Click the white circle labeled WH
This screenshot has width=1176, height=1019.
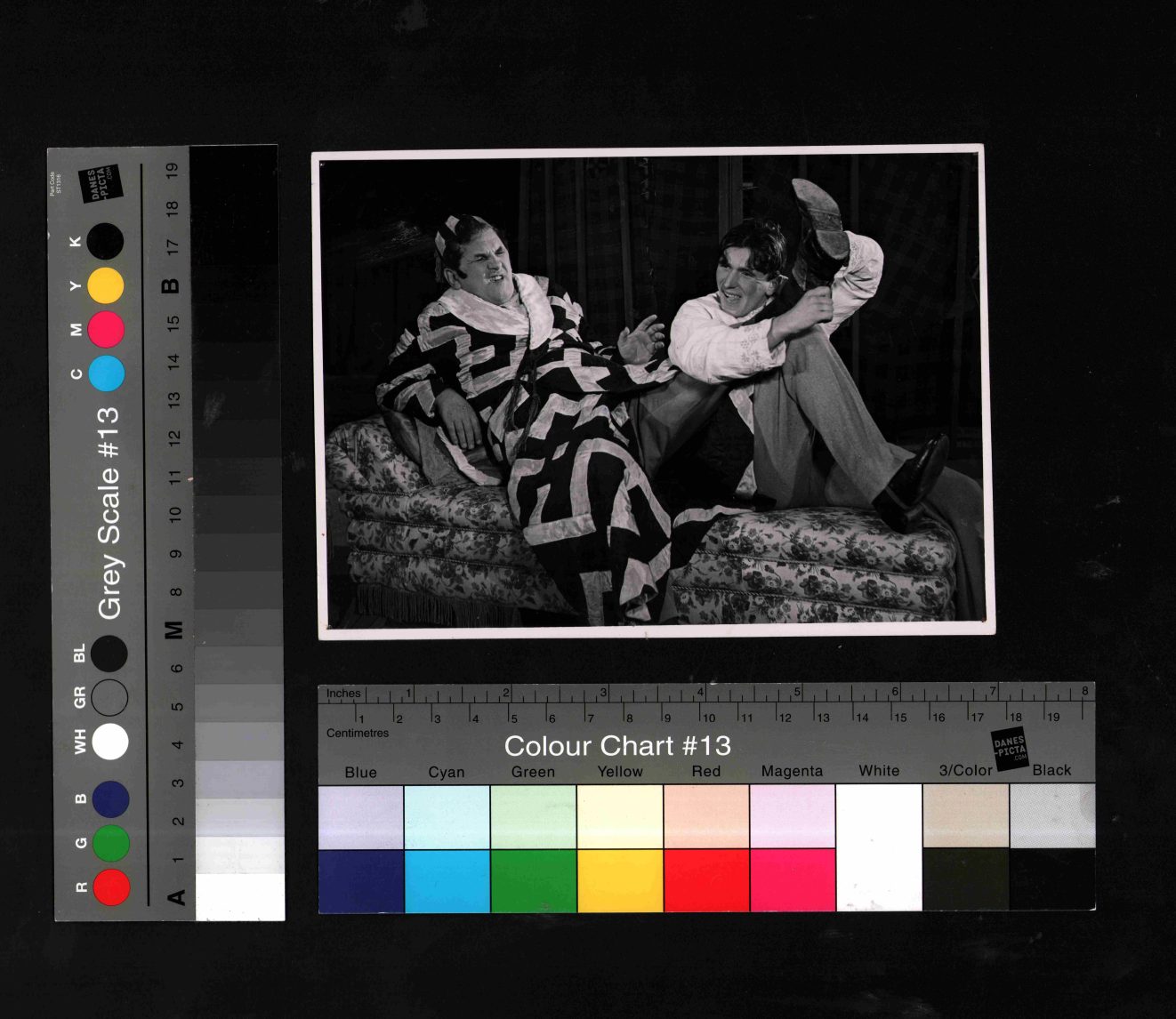tap(110, 742)
